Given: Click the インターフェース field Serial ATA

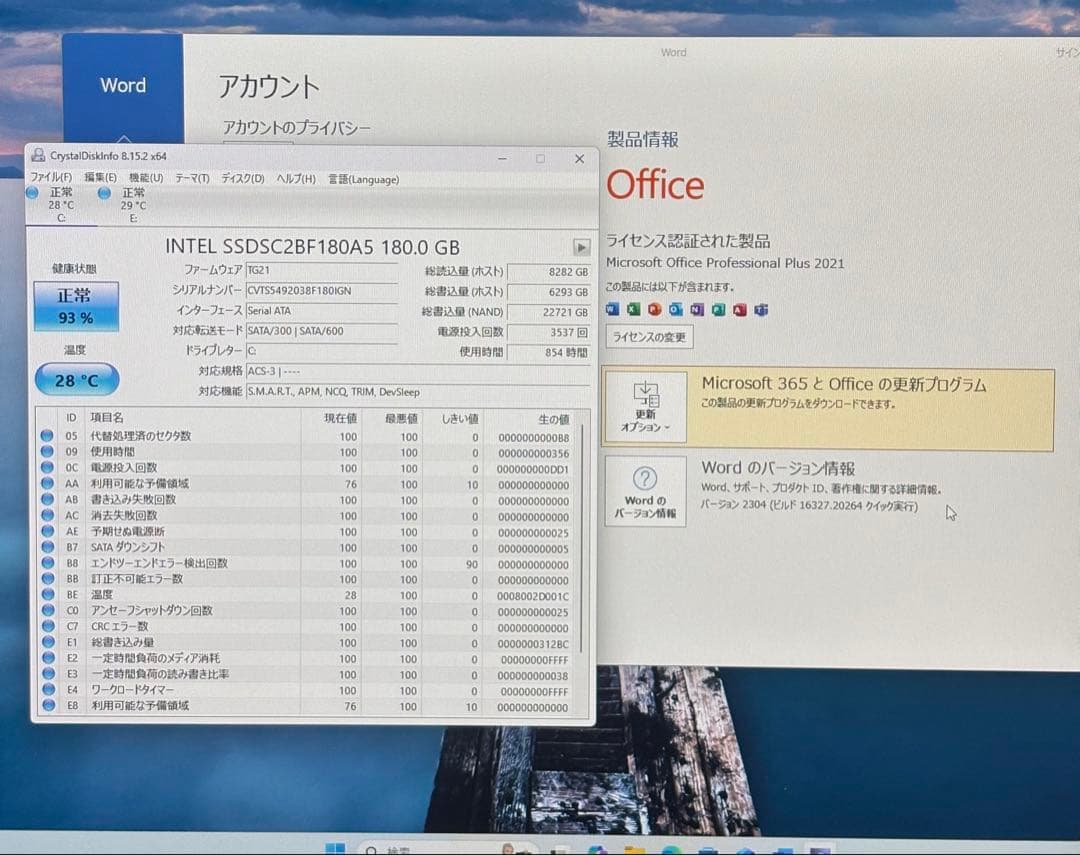Looking at the screenshot, I should pos(321,311).
